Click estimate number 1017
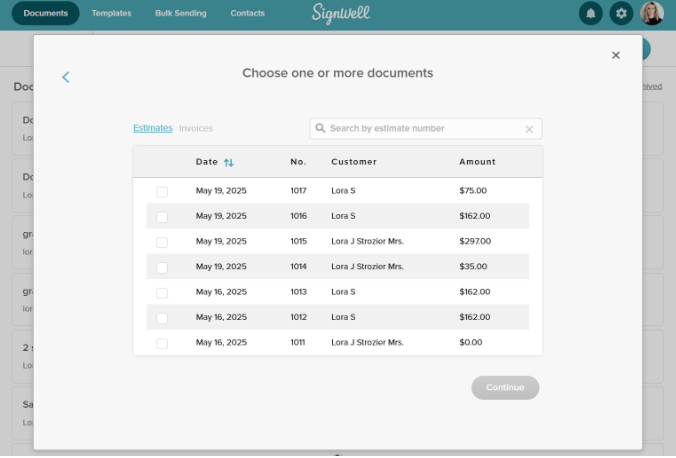676x458 pixels. (x=298, y=191)
